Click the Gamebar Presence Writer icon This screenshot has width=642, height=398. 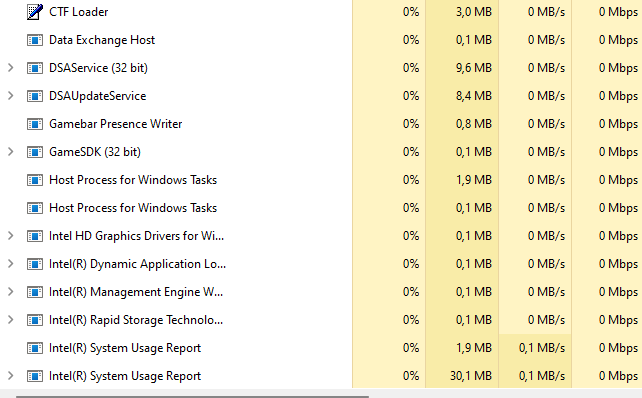point(35,124)
